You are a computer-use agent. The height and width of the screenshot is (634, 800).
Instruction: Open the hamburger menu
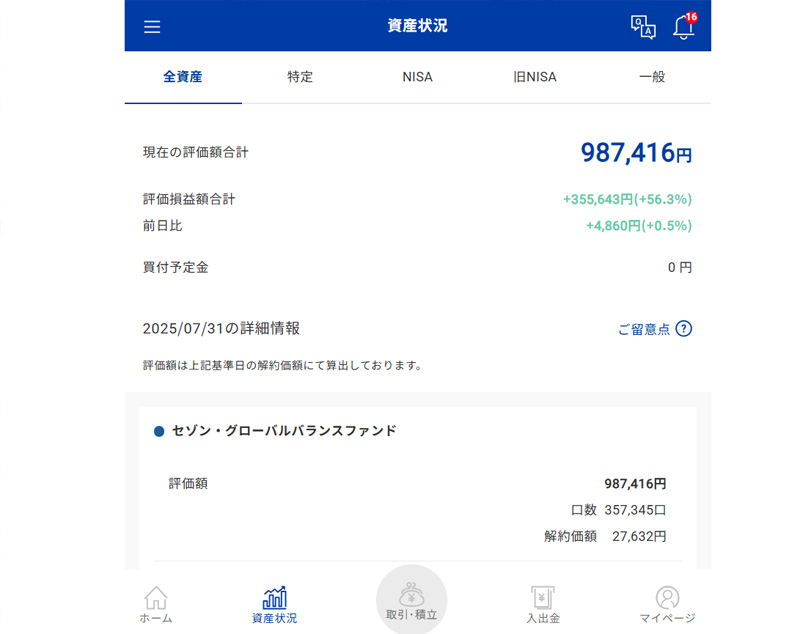[152, 27]
